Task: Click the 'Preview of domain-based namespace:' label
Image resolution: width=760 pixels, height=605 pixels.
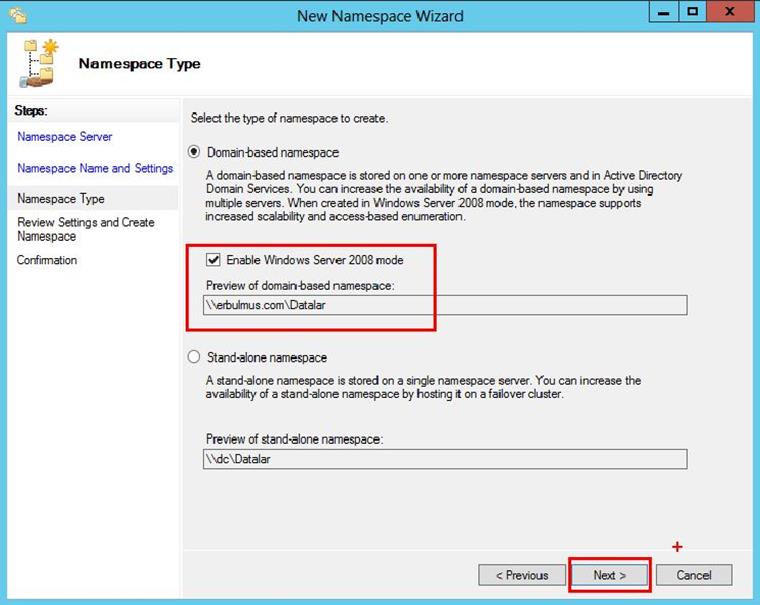Action: [300, 286]
